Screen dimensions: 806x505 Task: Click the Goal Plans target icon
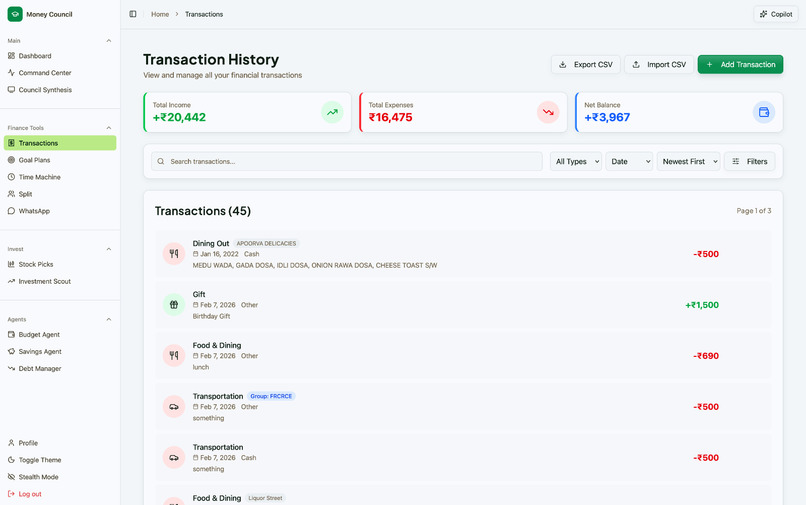11,160
